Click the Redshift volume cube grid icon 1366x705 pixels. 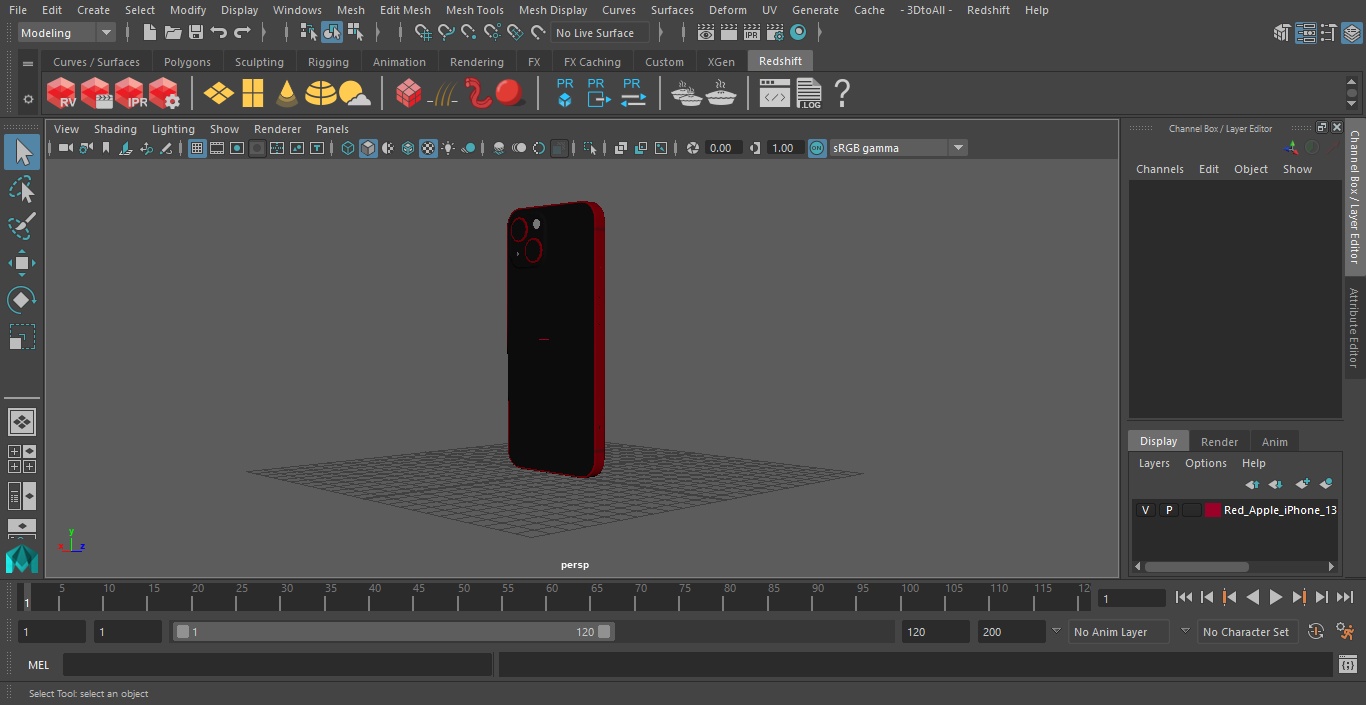pyautogui.click(x=408, y=94)
